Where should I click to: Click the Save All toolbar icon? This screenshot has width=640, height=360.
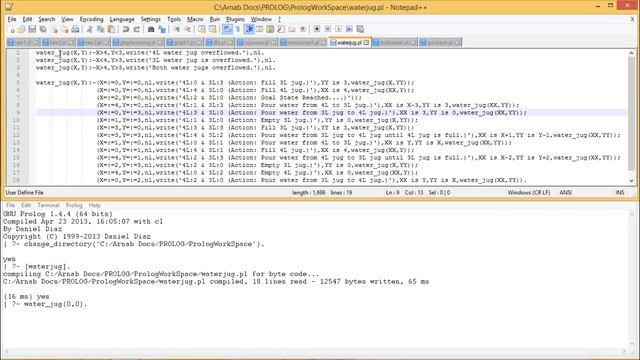tap(43, 29)
